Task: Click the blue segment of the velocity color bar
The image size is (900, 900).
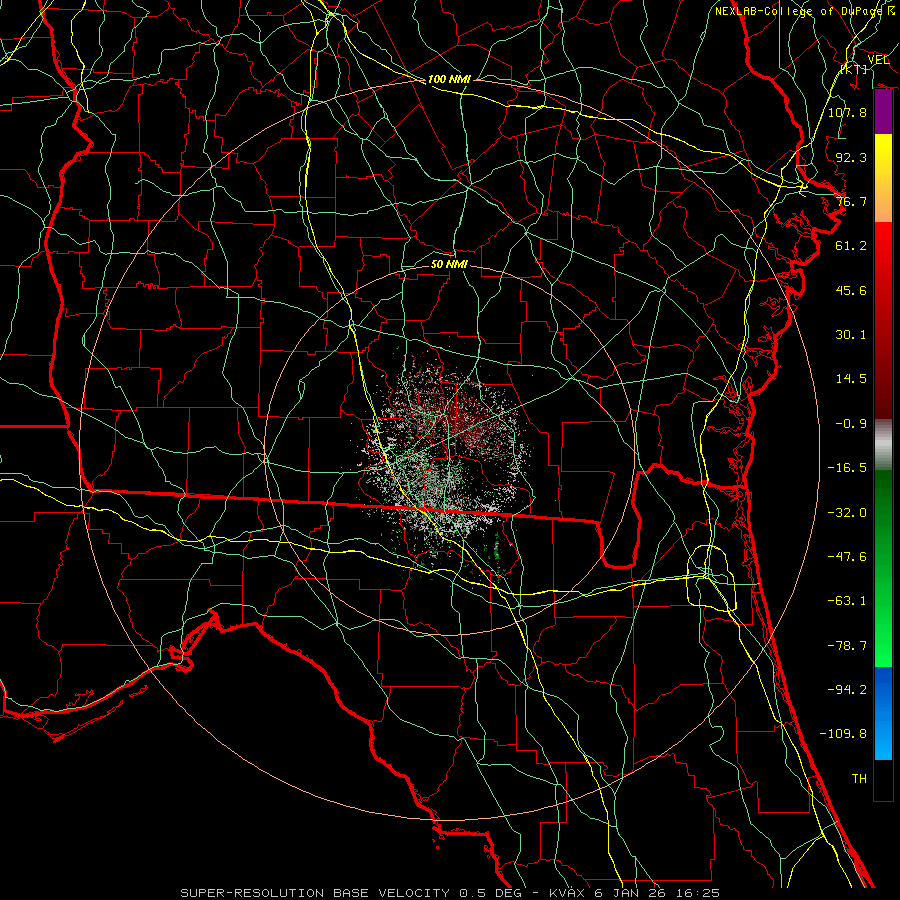Action: coord(883,713)
